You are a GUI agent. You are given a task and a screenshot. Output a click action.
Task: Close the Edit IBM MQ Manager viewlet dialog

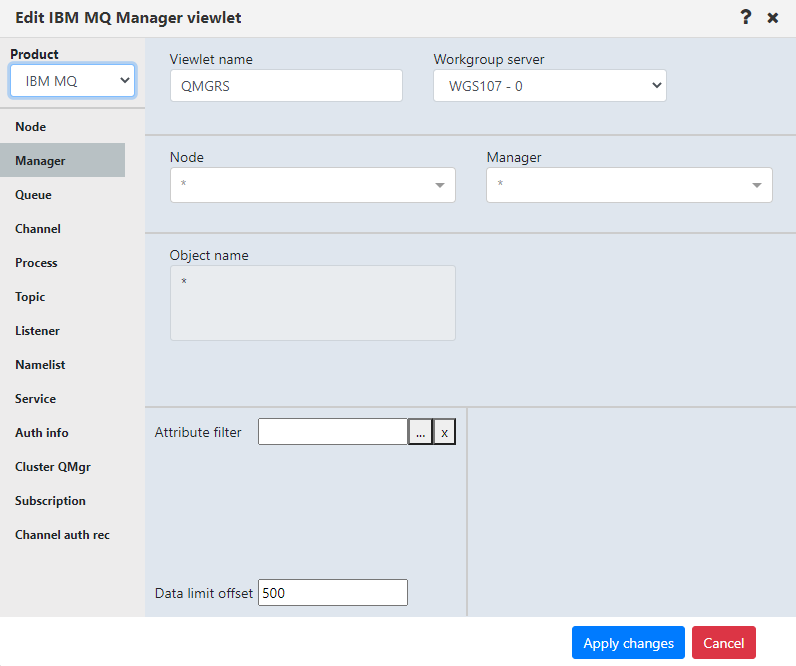tap(773, 18)
